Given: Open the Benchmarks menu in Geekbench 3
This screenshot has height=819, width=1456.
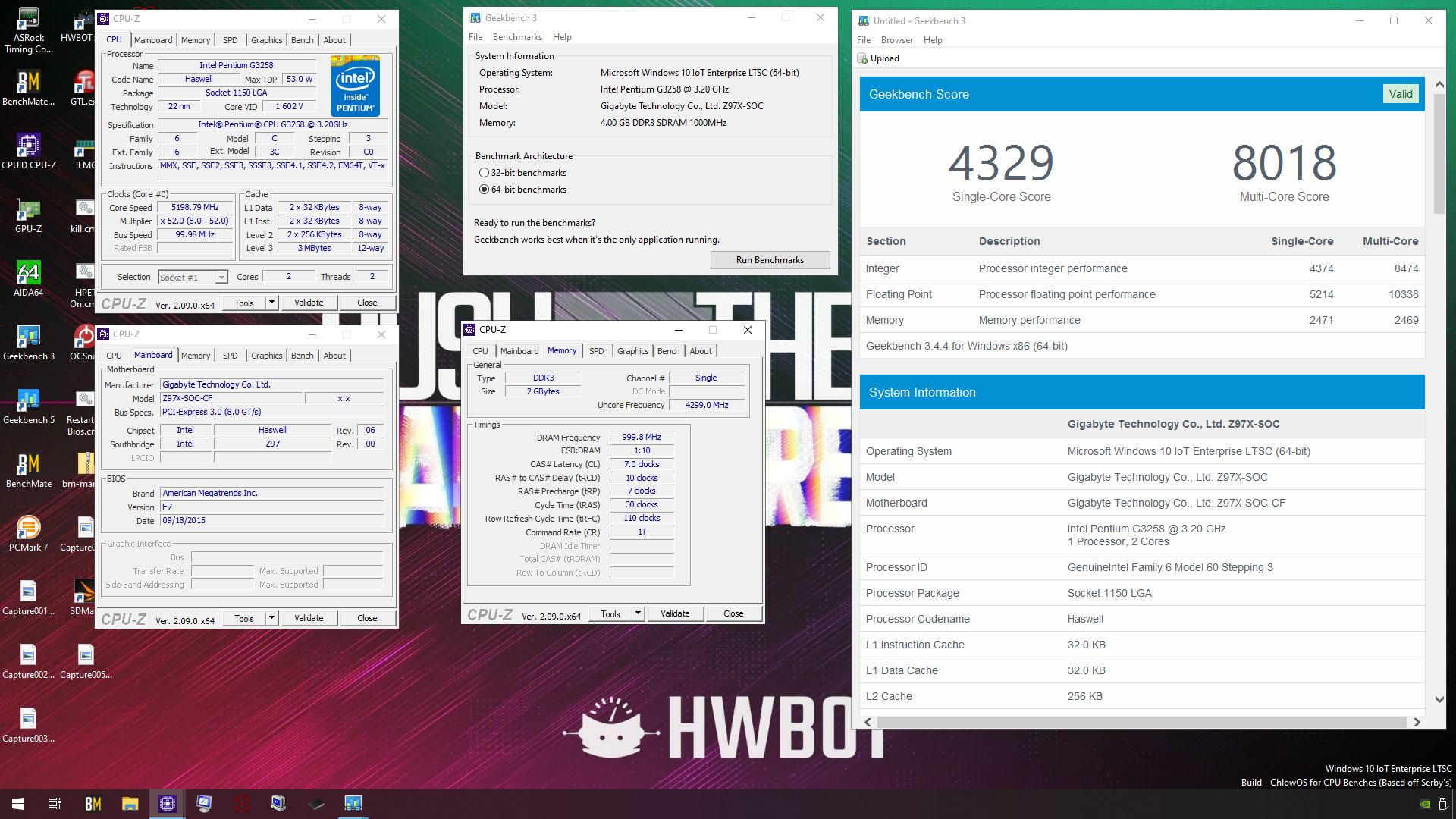Looking at the screenshot, I should point(517,37).
